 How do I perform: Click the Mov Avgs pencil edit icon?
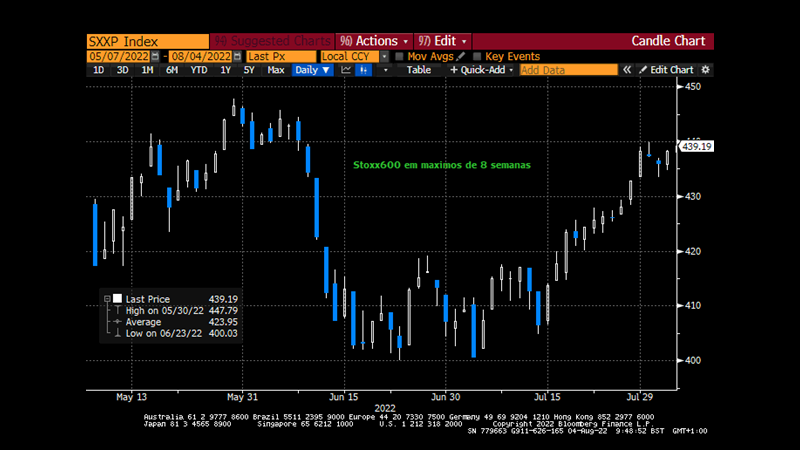[461, 57]
